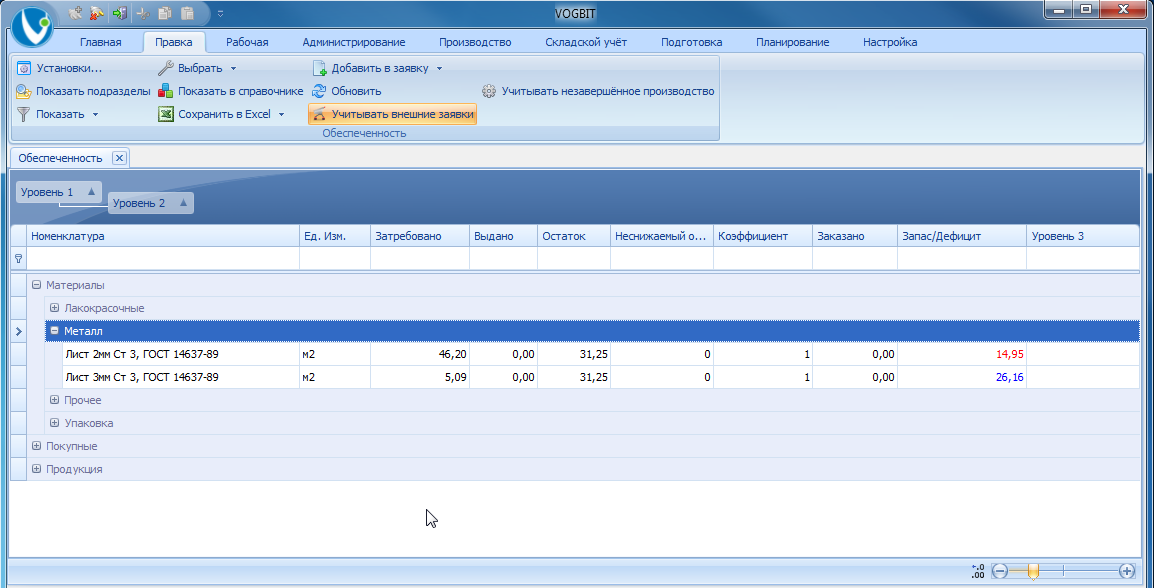This screenshot has height=588, width=1154.
Task: Click the red deficit value 14,95
Action: point(1009,354)
